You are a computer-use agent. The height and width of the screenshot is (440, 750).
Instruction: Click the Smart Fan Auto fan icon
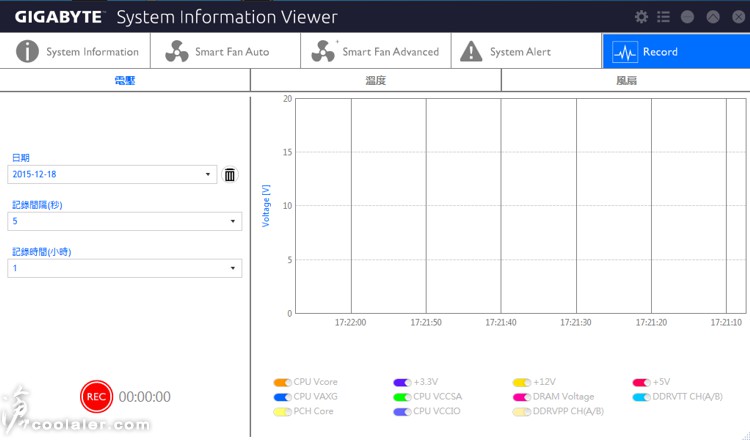pos(176,51)
